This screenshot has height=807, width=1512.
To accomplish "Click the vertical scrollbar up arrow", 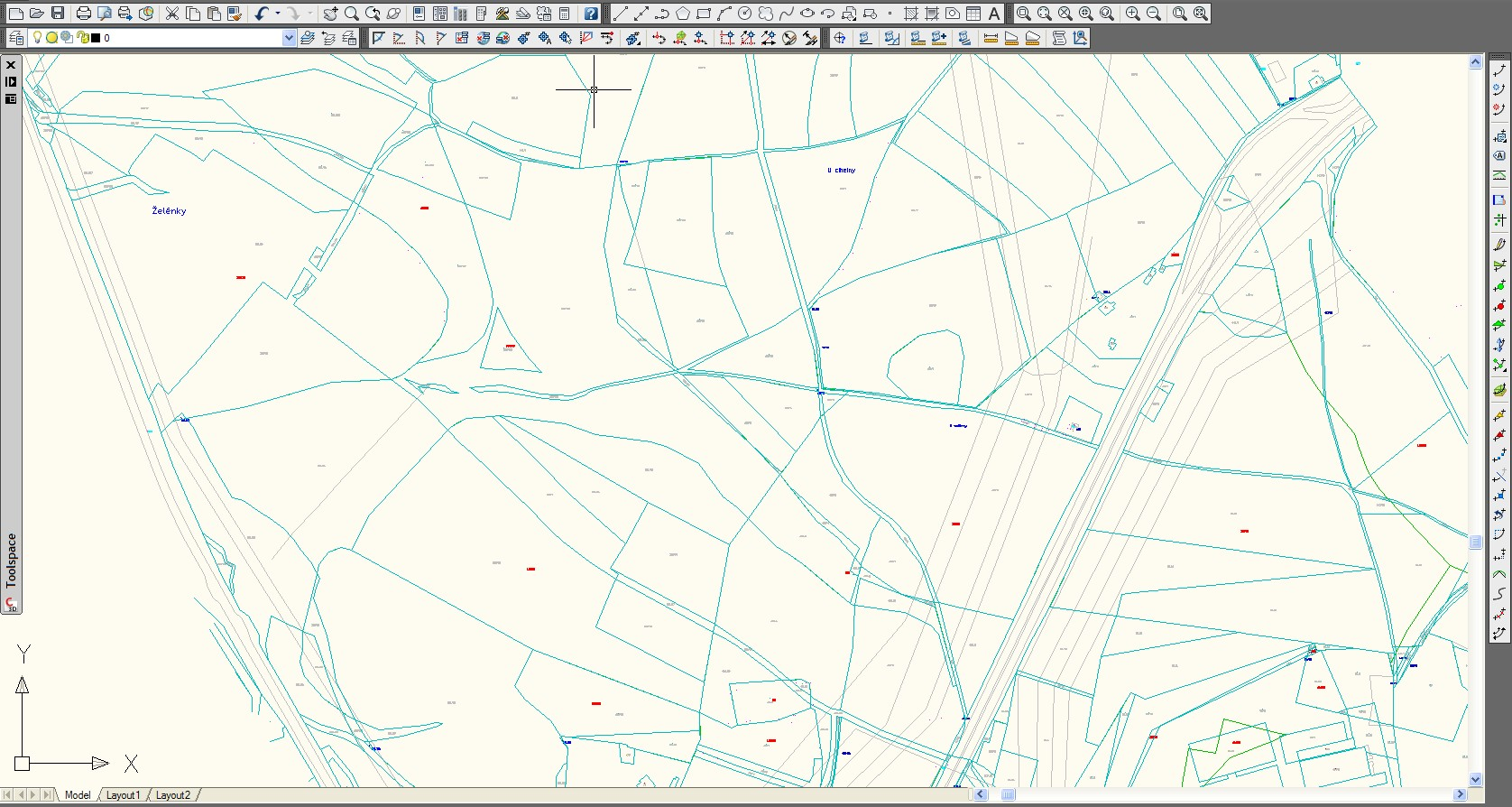I will (x=1476, y=62).
